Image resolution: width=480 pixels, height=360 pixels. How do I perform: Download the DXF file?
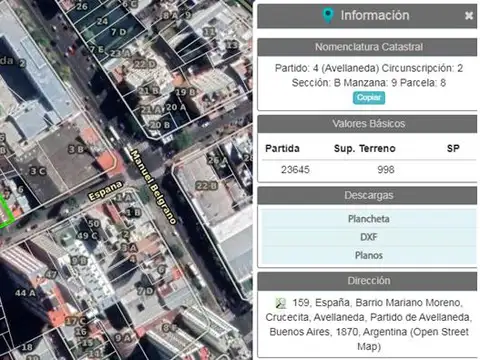pos(369,237)
